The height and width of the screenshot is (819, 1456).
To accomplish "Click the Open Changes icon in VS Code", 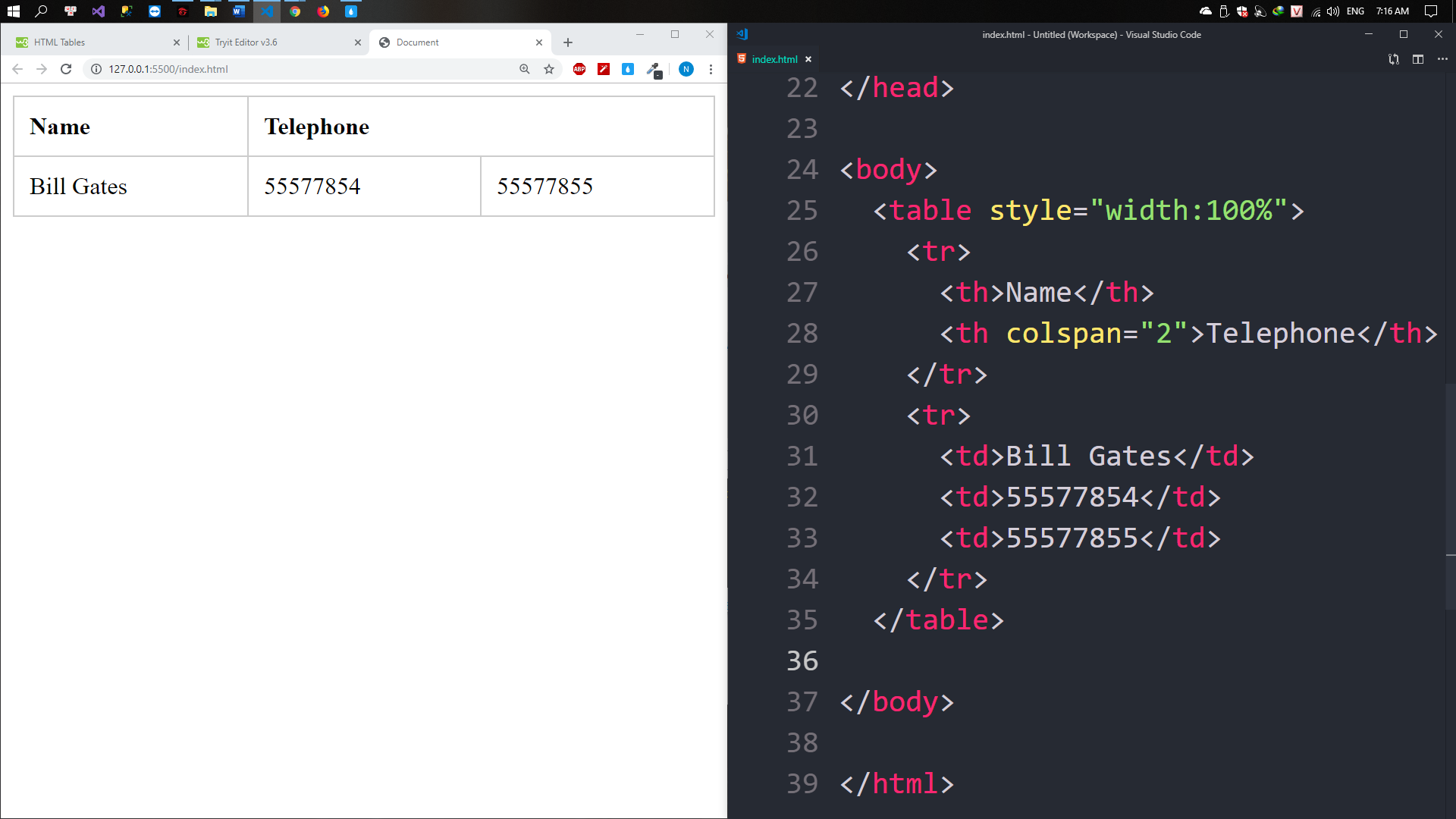I will pyautogui.click(x=1394, y=59).
